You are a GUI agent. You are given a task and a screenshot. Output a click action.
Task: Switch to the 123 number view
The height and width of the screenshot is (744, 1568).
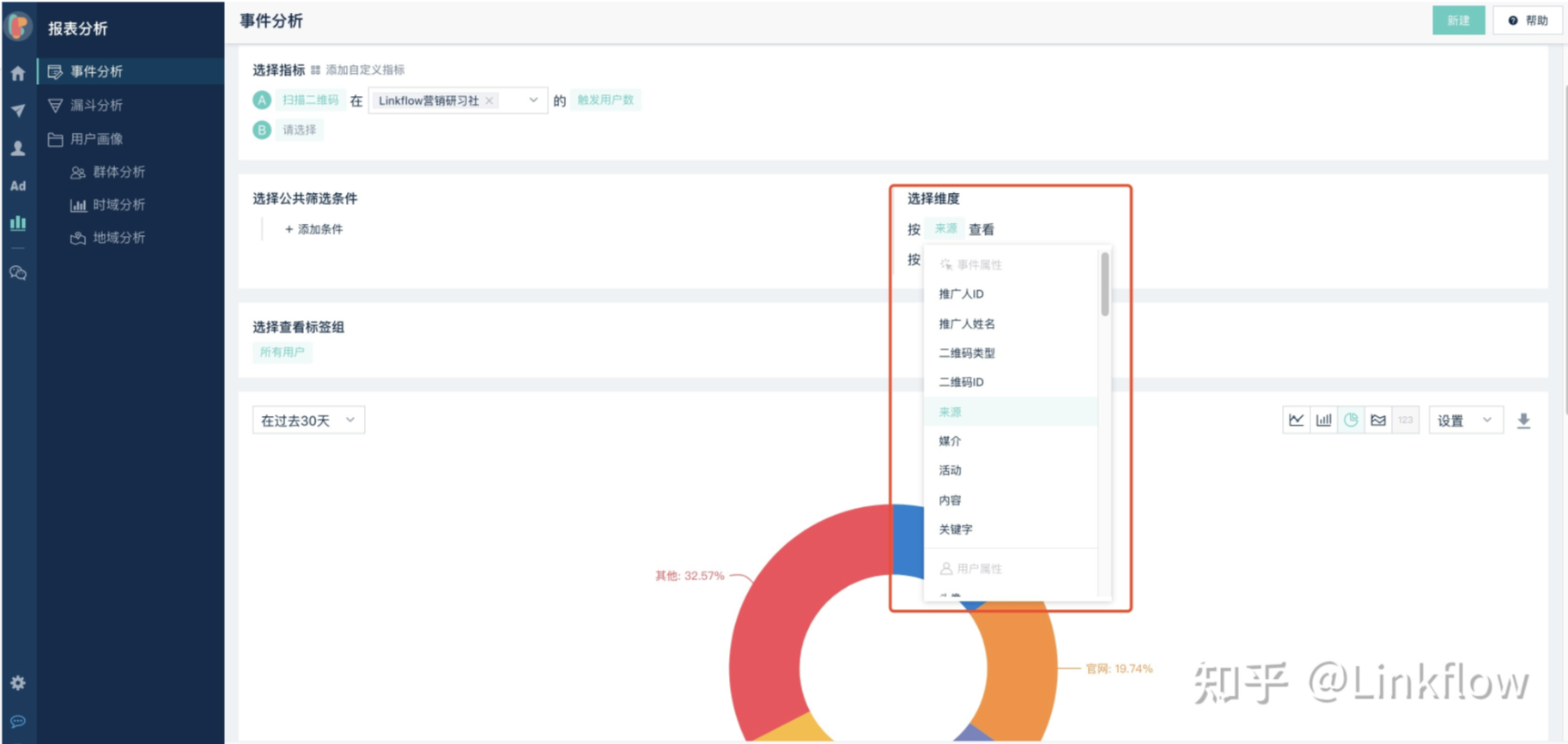(x=1406, y=420)
